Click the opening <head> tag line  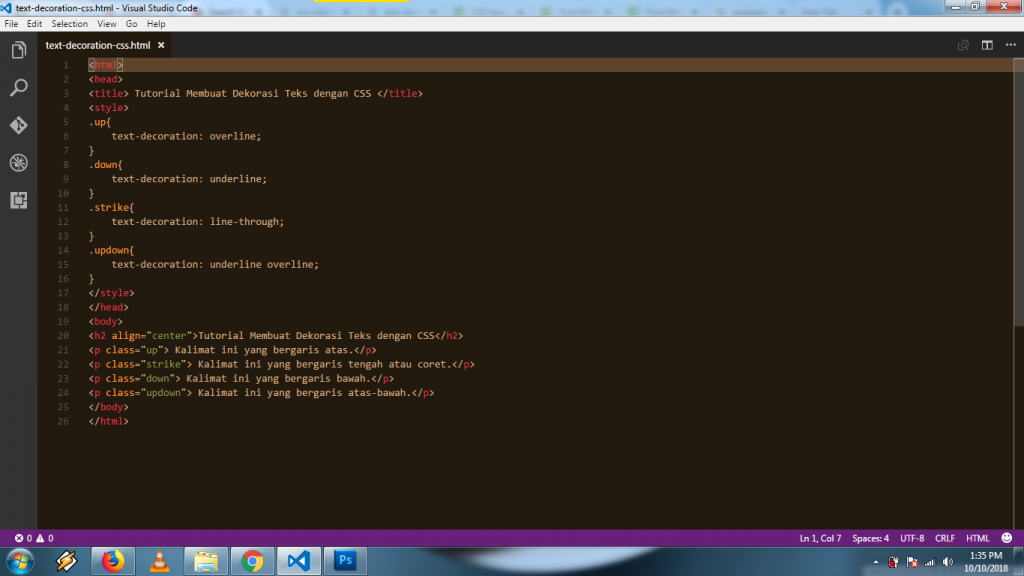pyautogui.click(x=105, y=79)
